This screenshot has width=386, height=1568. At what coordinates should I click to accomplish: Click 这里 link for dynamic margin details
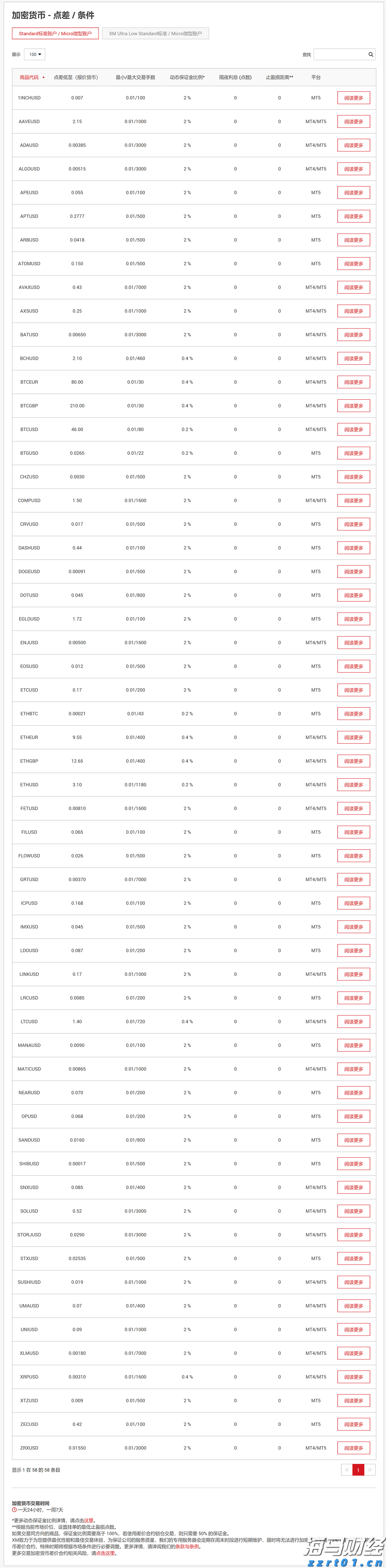pos(89,1521)
